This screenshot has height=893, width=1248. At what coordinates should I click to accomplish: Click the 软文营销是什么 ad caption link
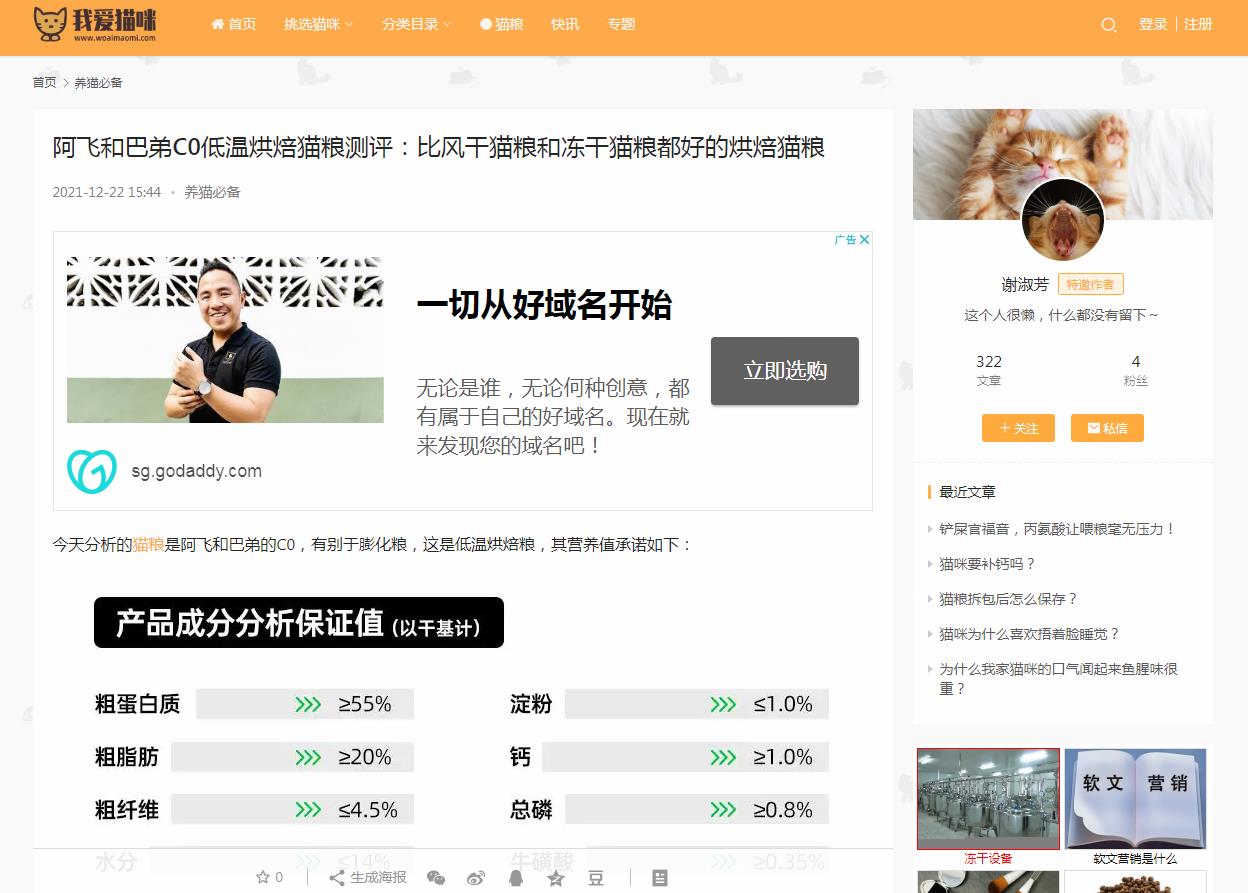pyautogui.click(x=1135, y=858)
